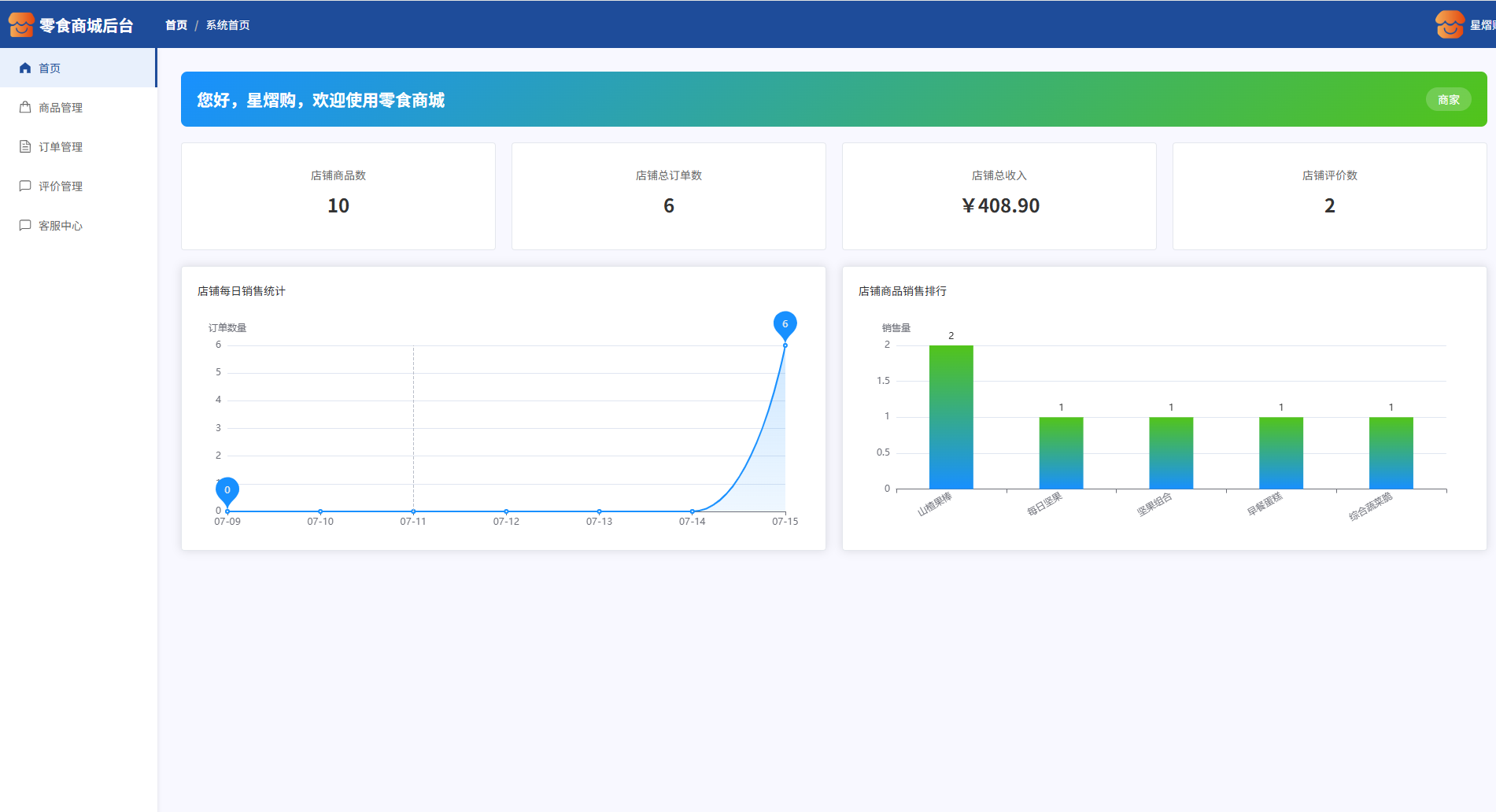Open the user avatar at top right
This screenshot has height=812, width=1496.
pyautogui.click(x=1450, y=25)
